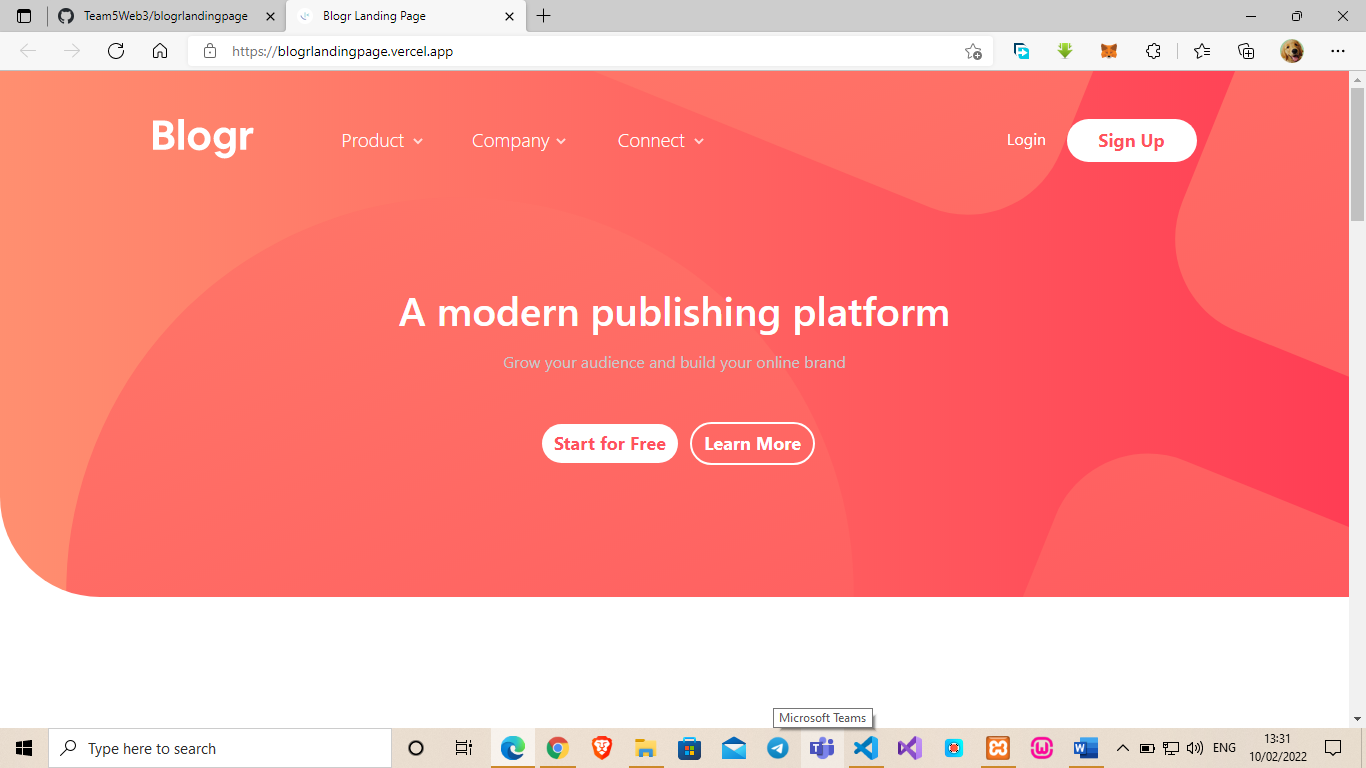
Task: Expand the Connect dropdown menu
Action: coord(661,141)
